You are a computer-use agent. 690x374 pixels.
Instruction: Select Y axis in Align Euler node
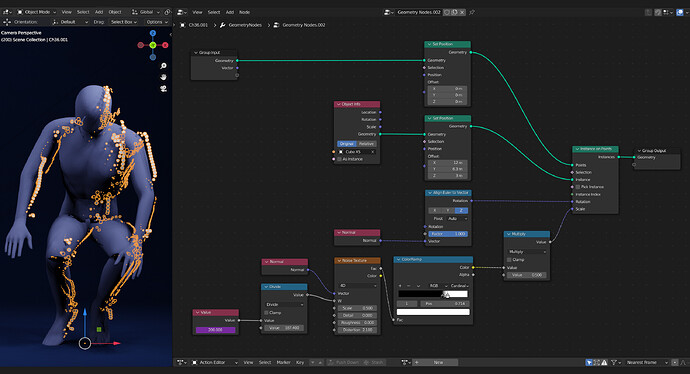[448, 210]
